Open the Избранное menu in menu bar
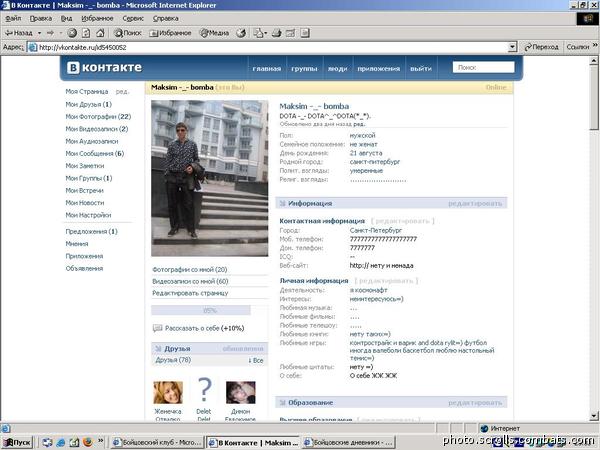Image resolution: width=600 pixels, height=450 pixels. tap(97, 18)
